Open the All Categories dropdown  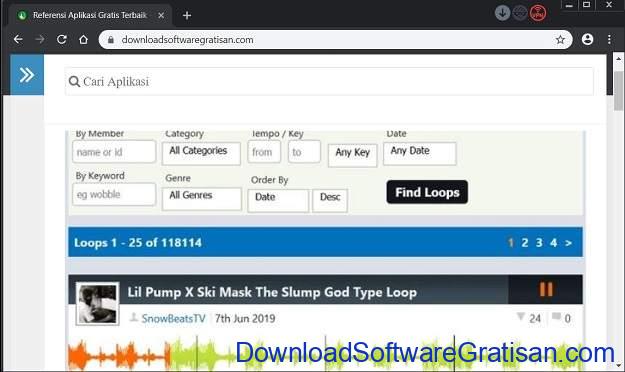(x=201, y=153)
